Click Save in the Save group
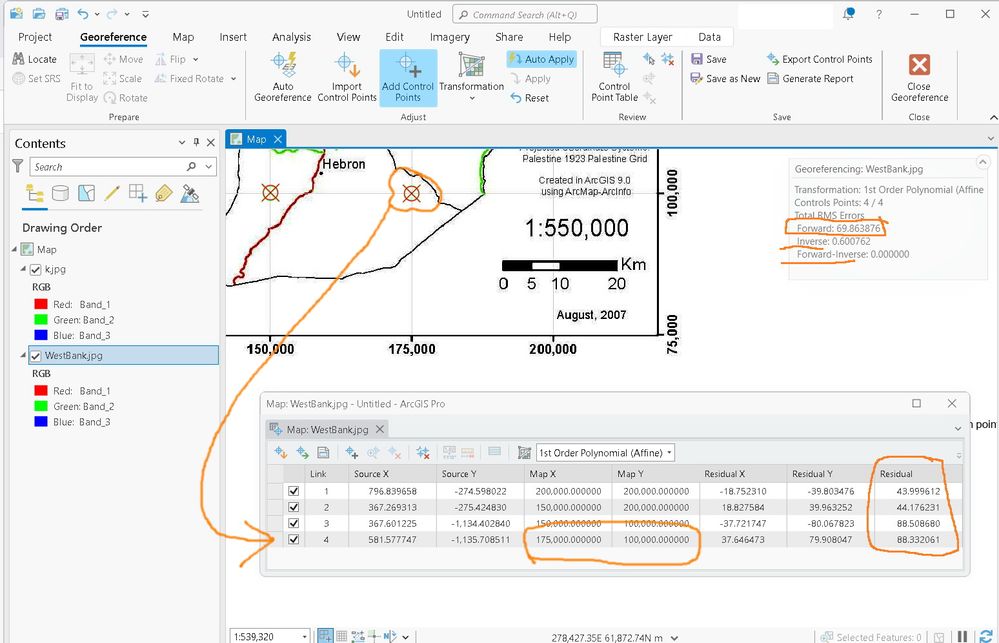 click(708, 59)
